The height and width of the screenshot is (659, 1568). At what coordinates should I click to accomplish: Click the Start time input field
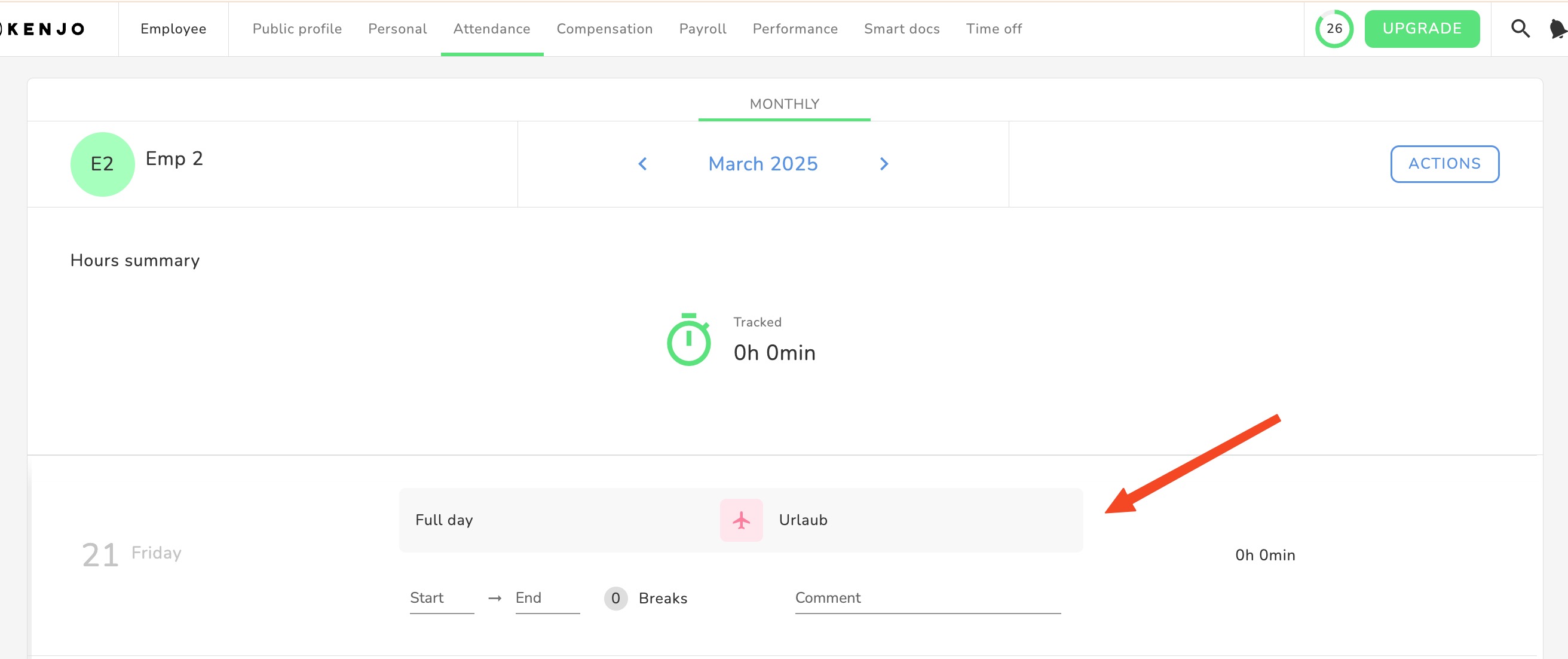click(442, 598)
